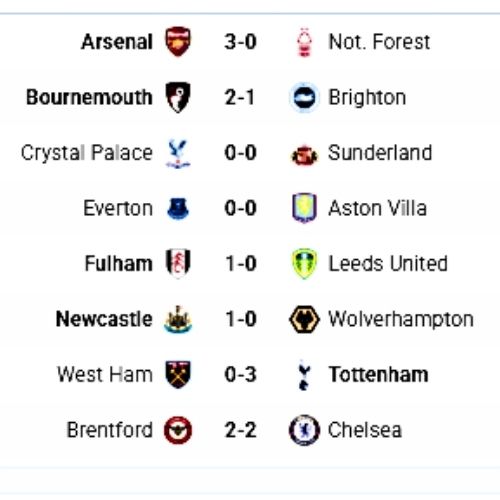Open the Arsenal 3-0 match score
The height and width of the screenshot is (500, 500).
240,42
